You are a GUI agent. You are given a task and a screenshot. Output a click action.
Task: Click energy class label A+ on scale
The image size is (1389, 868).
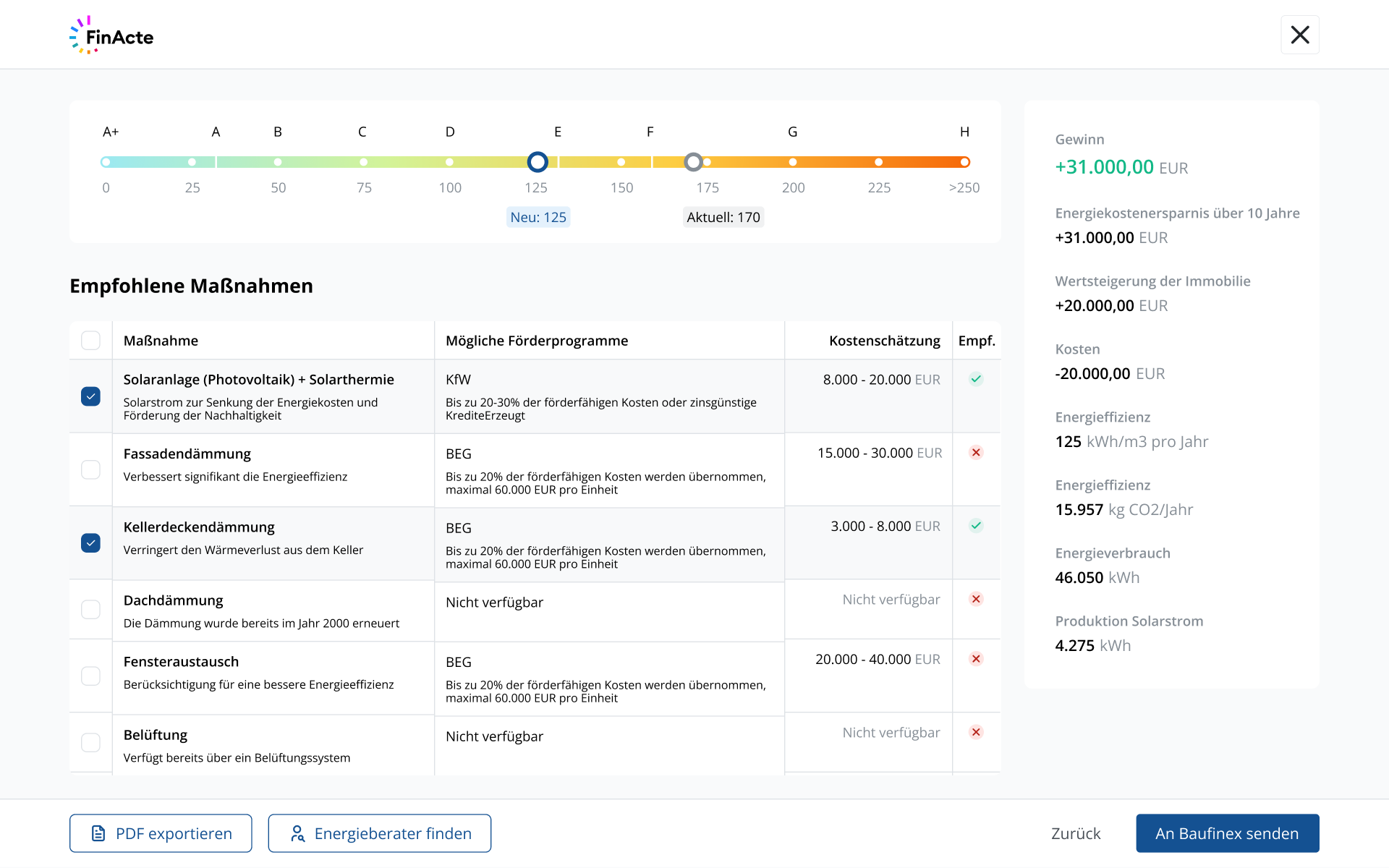[111, 132]
